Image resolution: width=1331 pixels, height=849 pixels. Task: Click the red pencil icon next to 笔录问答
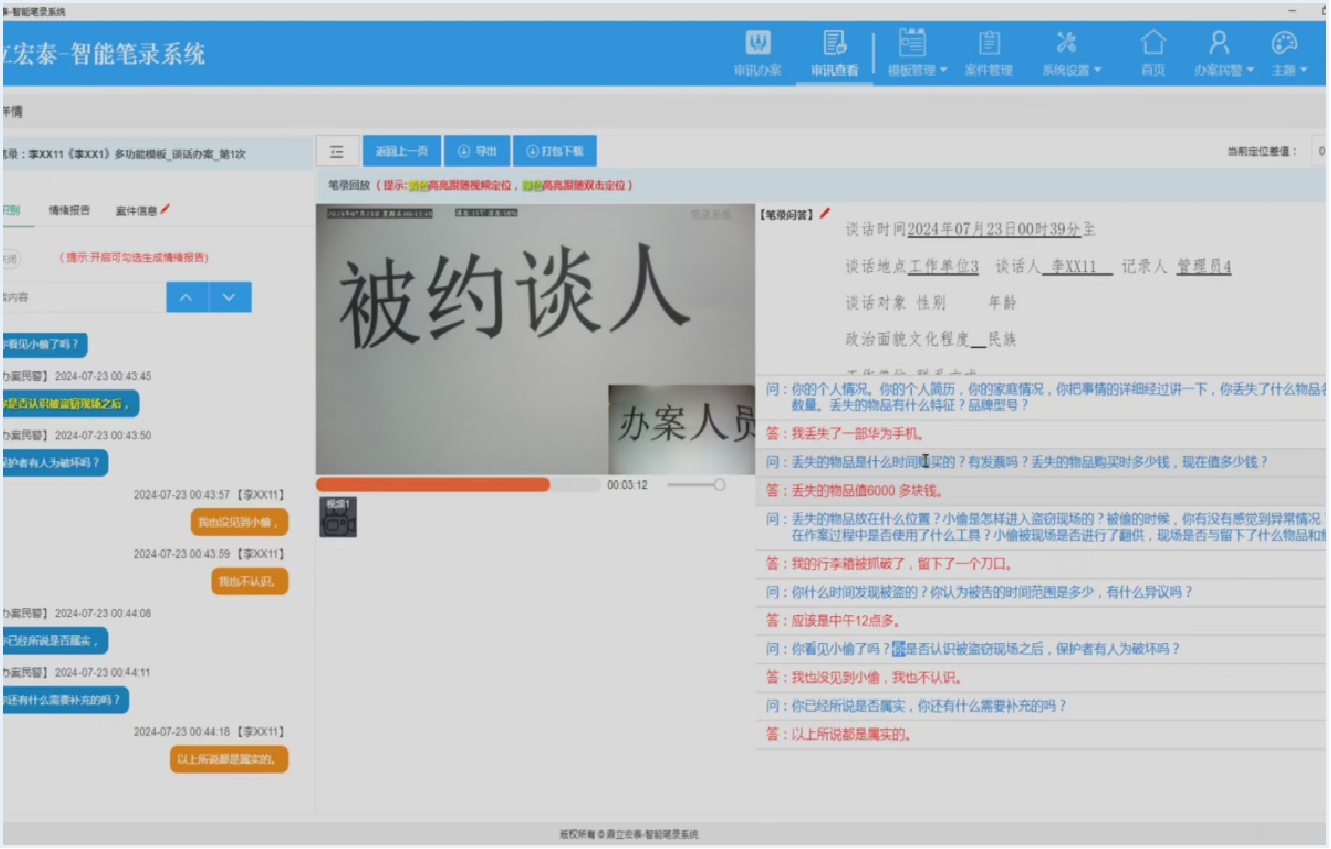click(825, 213)
